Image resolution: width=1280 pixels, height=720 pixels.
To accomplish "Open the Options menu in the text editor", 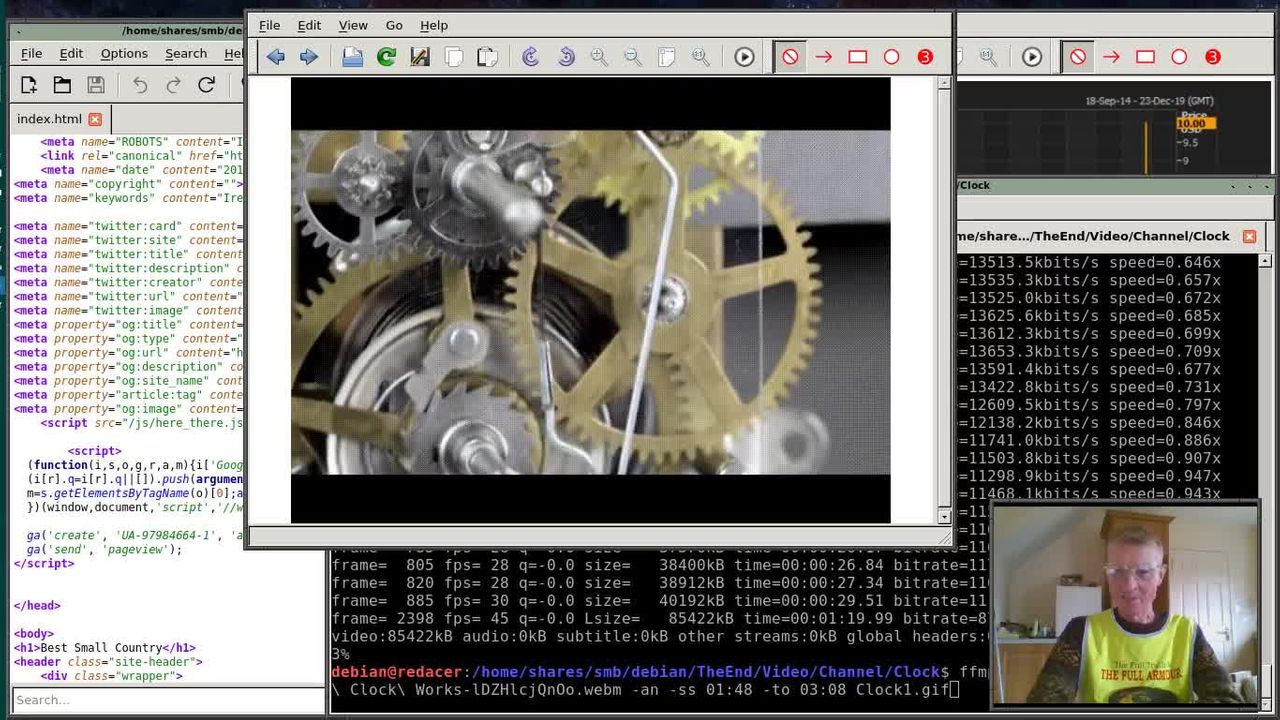I will [x=124, y=53].
